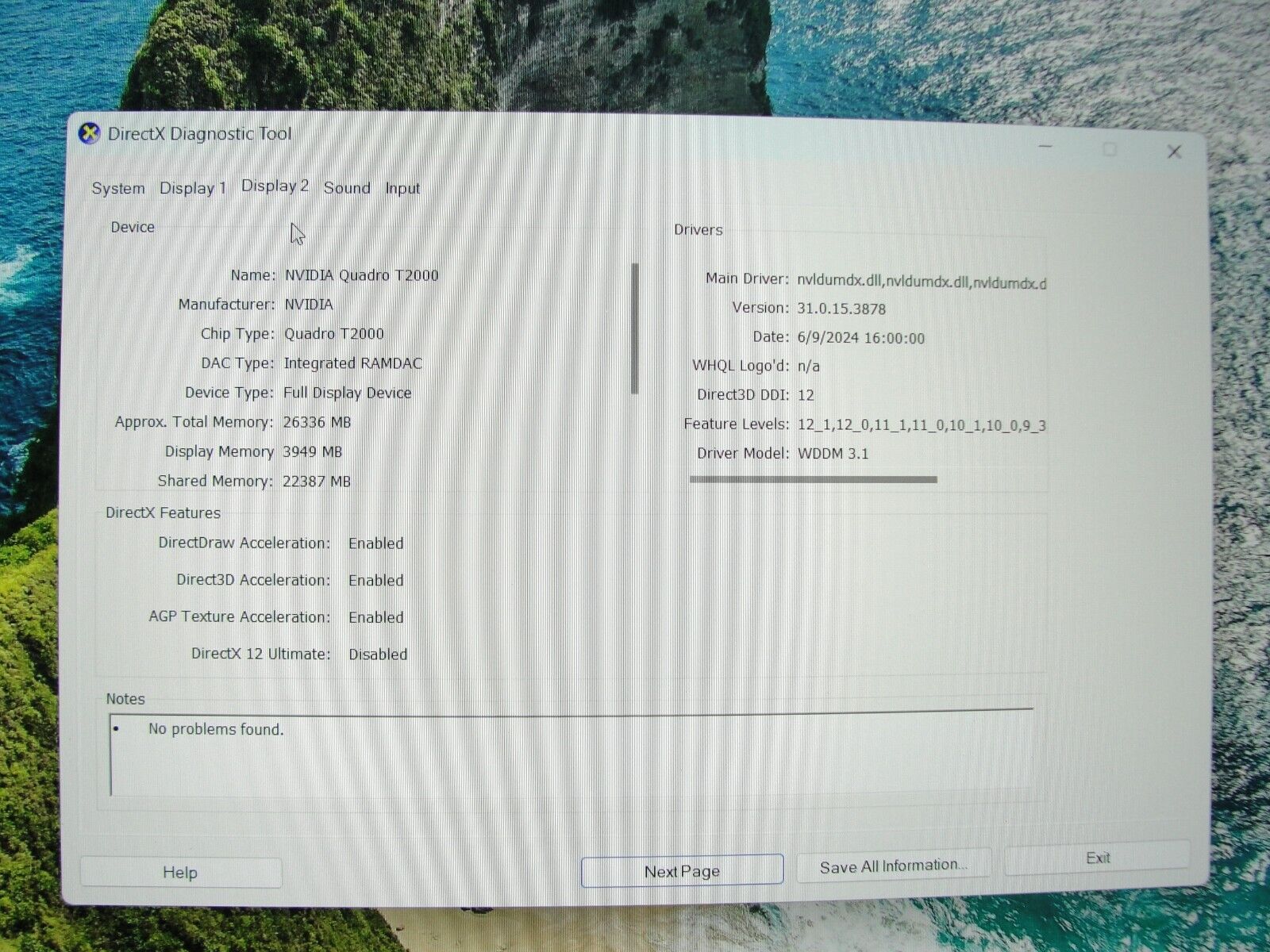Image resolution: width=1270 pixels, height=952 pixels.
Task: Click the Main Driver value nvldumdx.dll
Action: pos(922,282)
